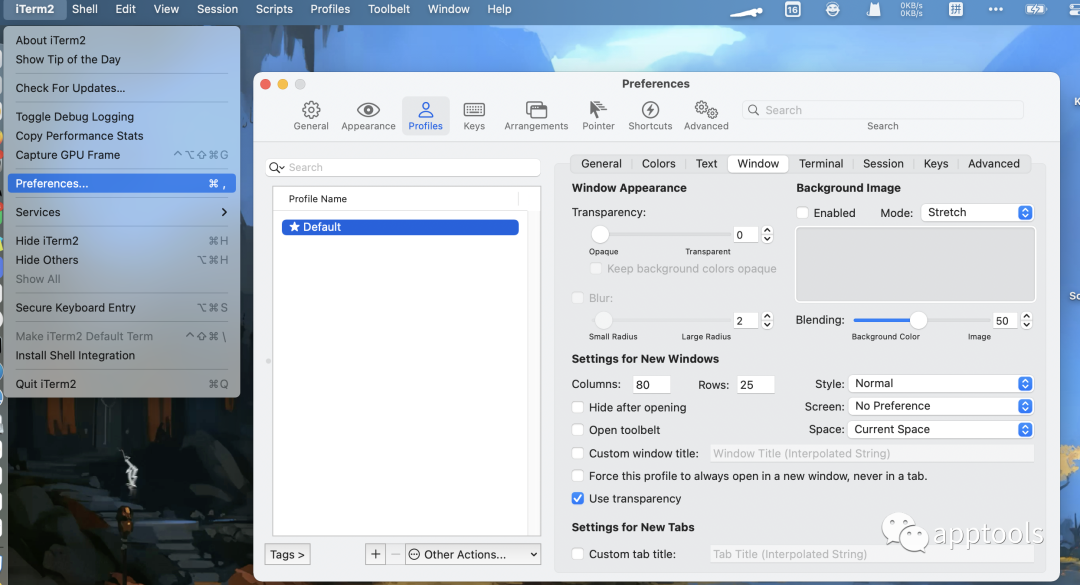Select the Appearance eye icon
The image size is (1080, 585).
click(368, 111)
